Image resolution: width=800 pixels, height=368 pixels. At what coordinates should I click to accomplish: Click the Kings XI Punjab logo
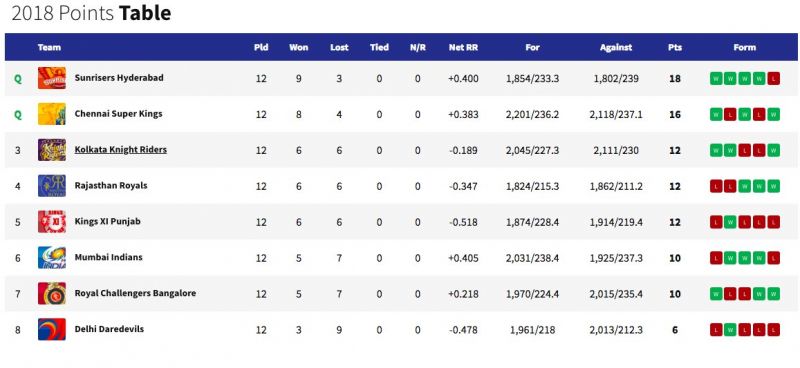click(52, 222)
